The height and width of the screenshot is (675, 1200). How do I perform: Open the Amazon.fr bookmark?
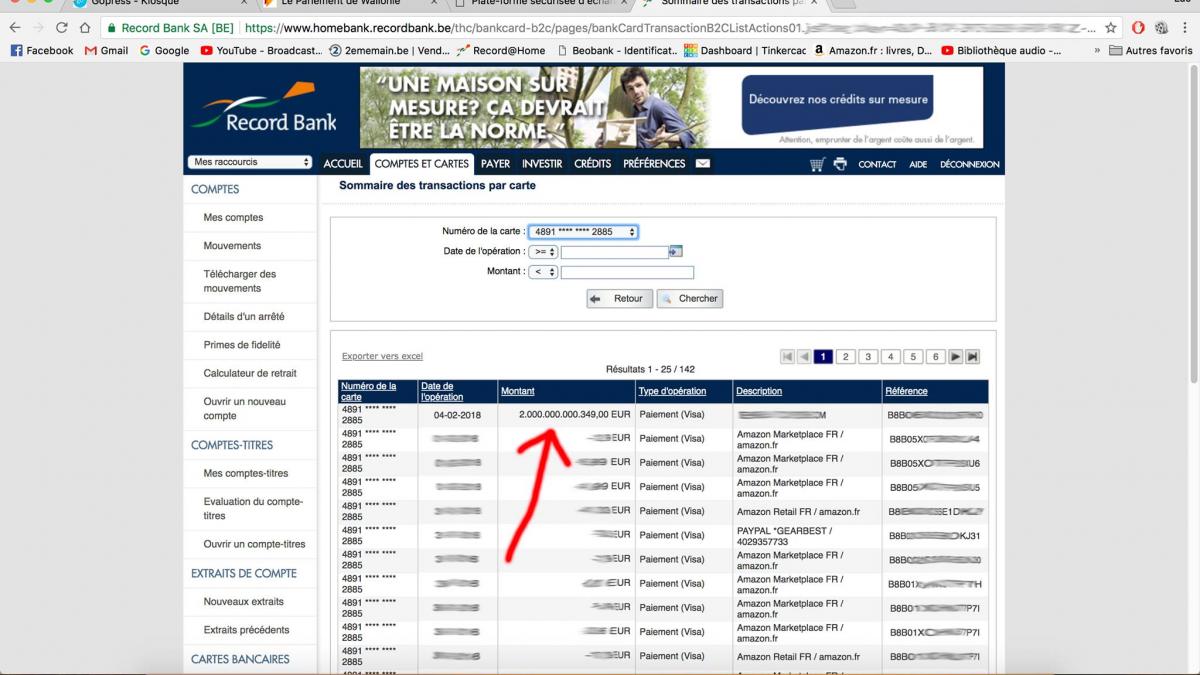(873, 50)
